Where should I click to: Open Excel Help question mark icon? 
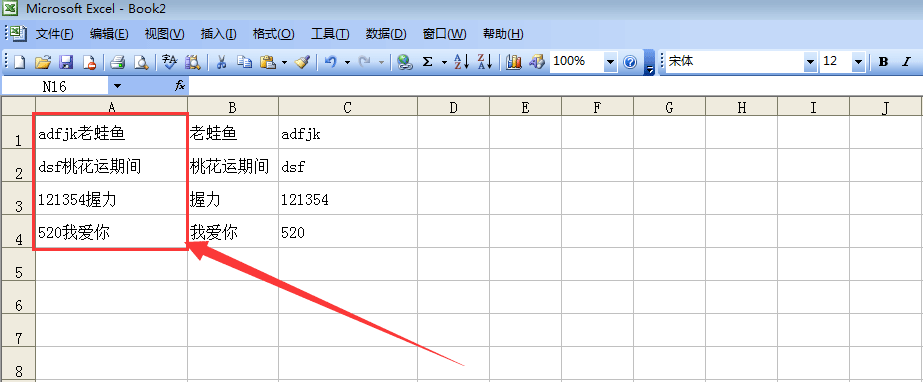coord(630,62)
